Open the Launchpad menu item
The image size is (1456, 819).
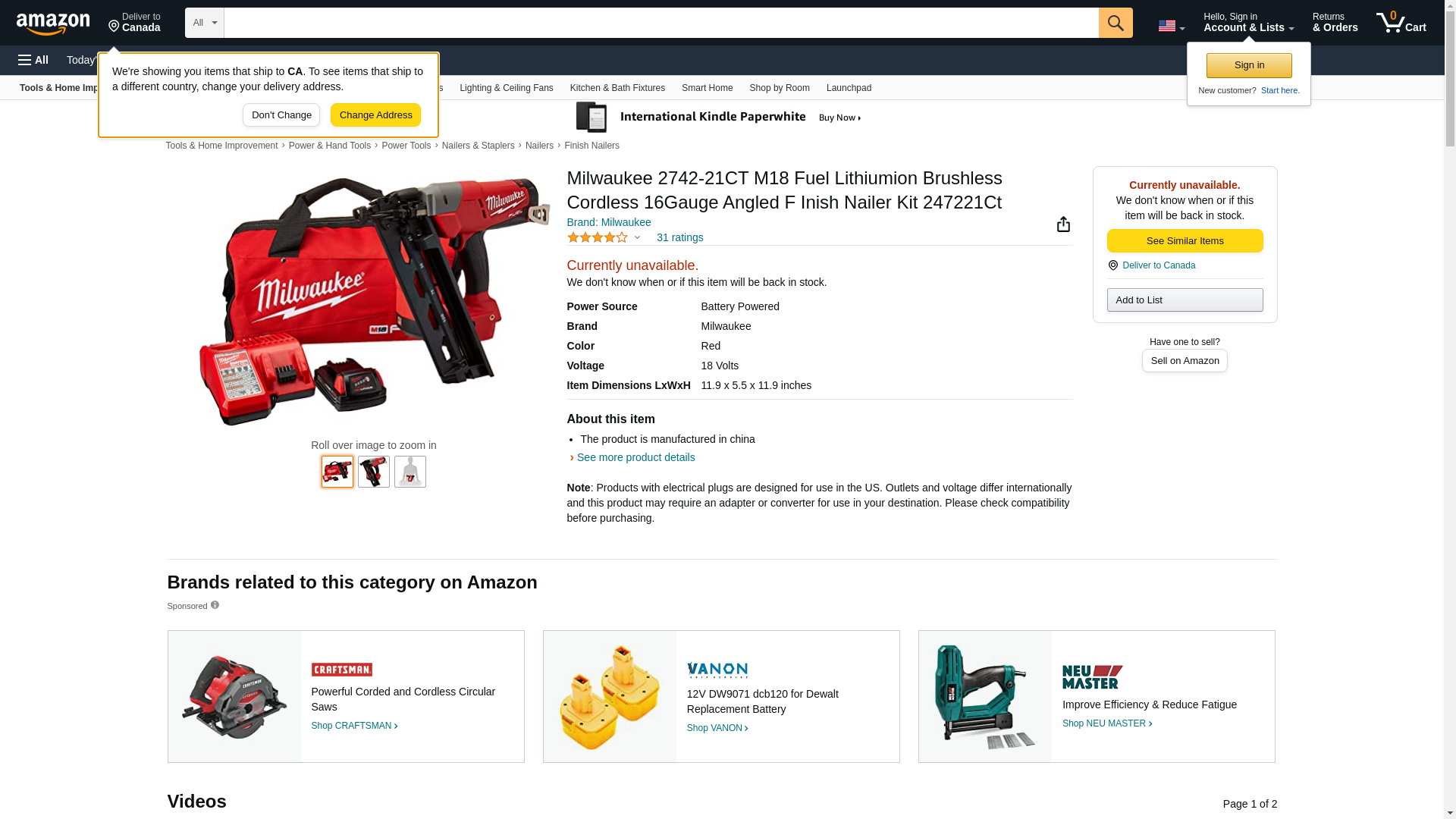(x=849, y=88)
